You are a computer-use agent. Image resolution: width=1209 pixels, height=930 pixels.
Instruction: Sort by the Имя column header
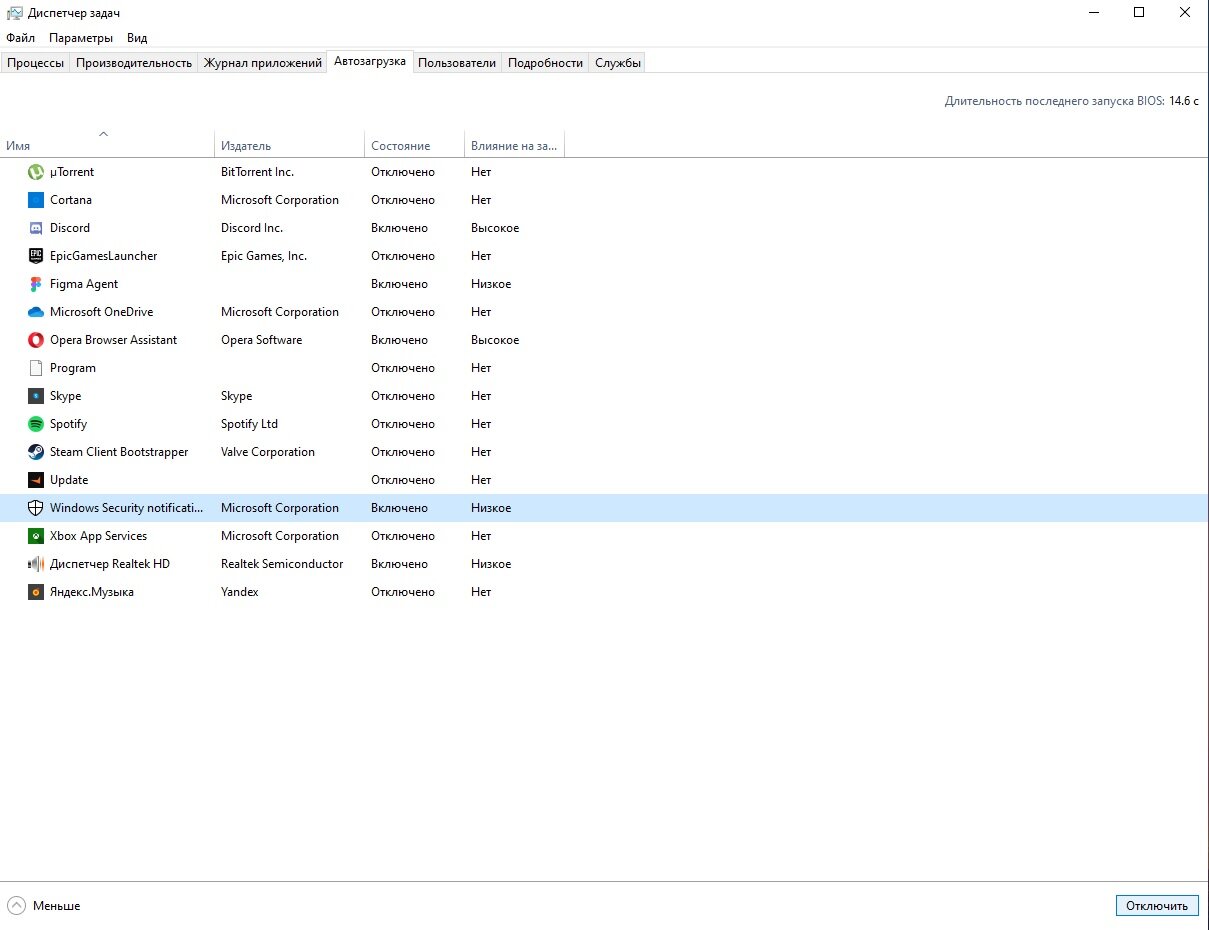click(x=107, y=144)
